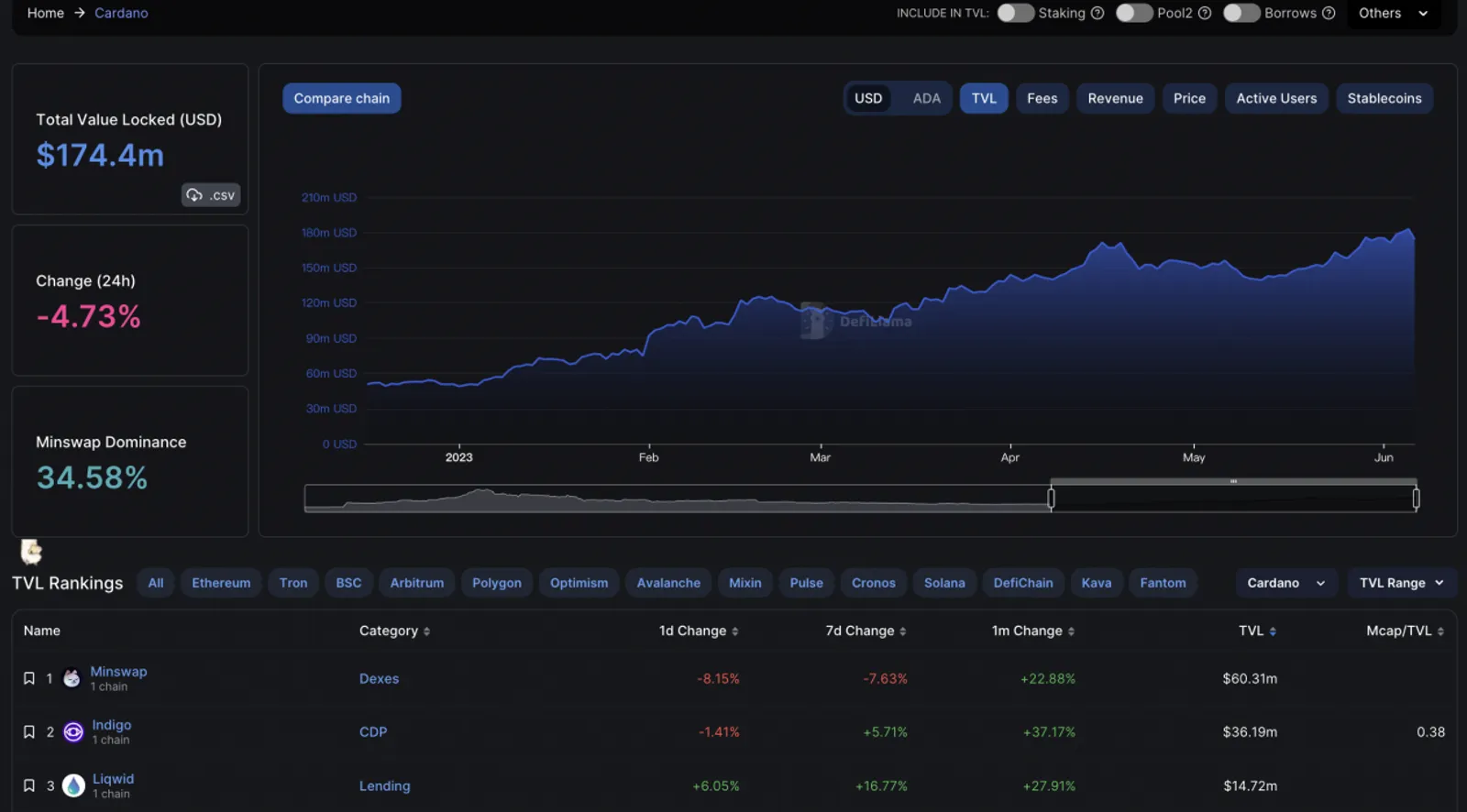Switch chart currency to USD

tap(868, 98)
